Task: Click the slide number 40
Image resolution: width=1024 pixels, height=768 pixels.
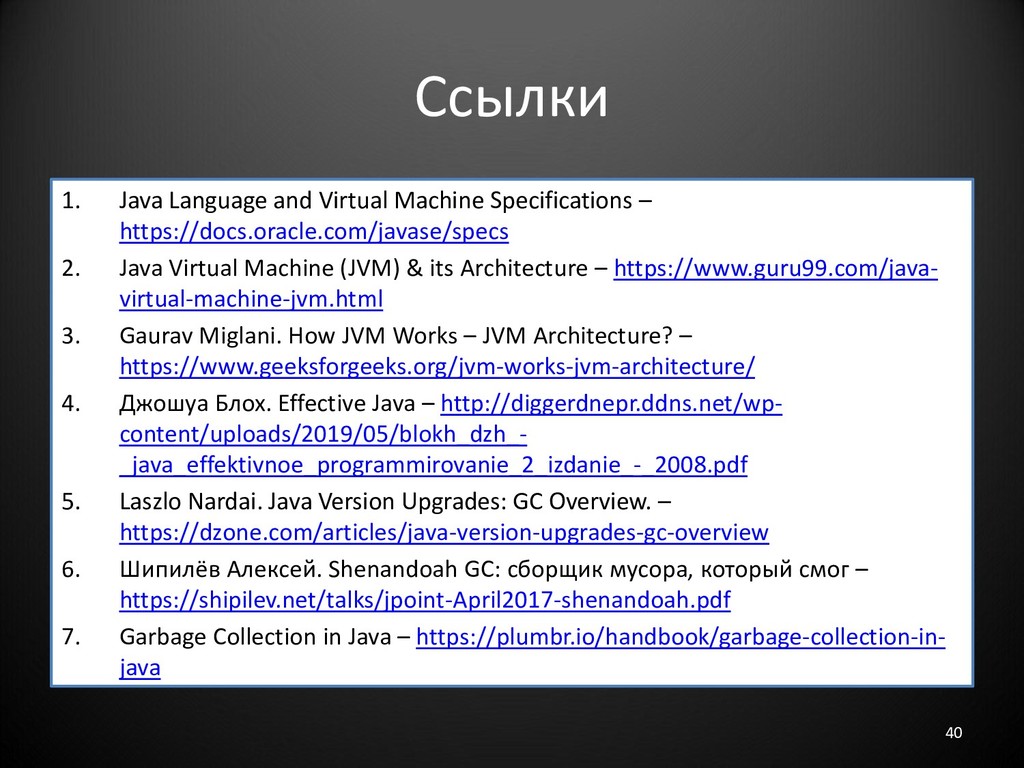Action: (953, 733)
